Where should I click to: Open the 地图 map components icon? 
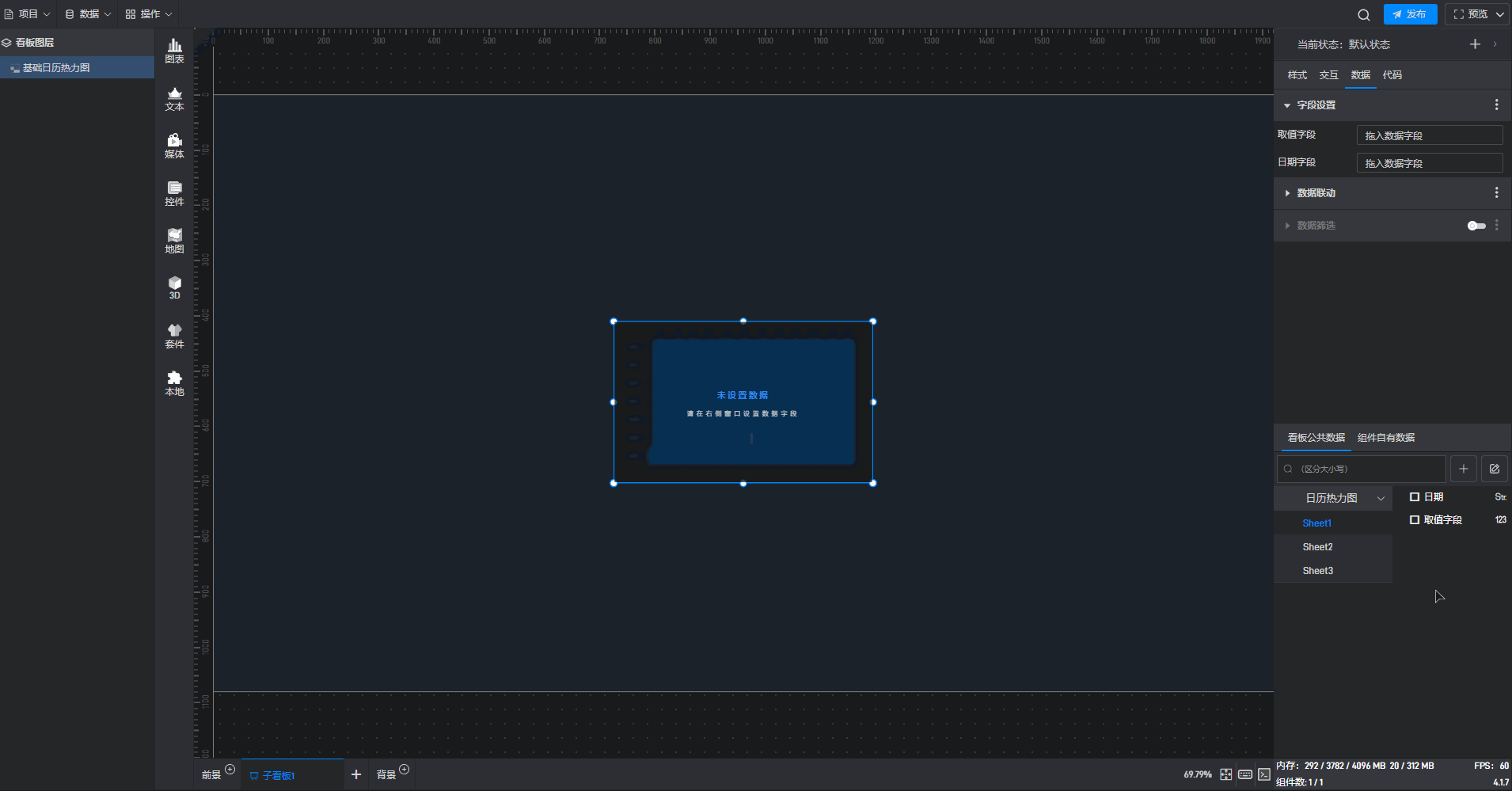[x=174, y=241]
